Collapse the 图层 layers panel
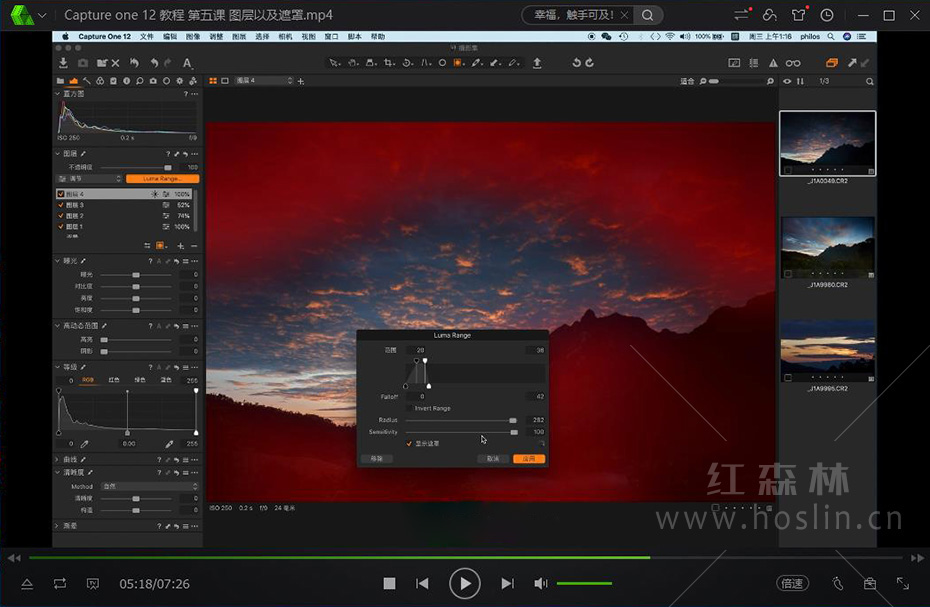The width and height of the screenshot is (930, 607). click(58, 154)
